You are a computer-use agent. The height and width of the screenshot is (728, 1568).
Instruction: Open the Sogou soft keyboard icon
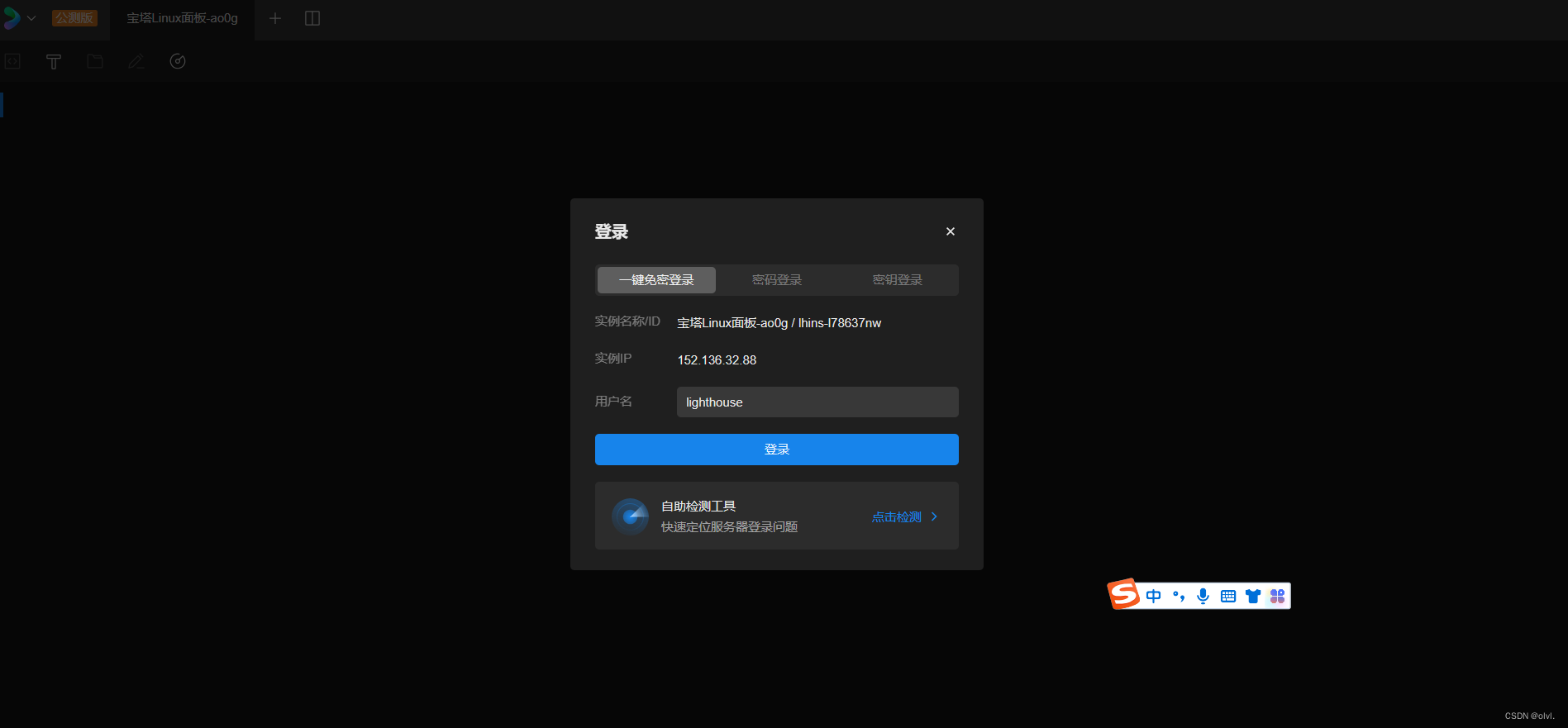1228,596
